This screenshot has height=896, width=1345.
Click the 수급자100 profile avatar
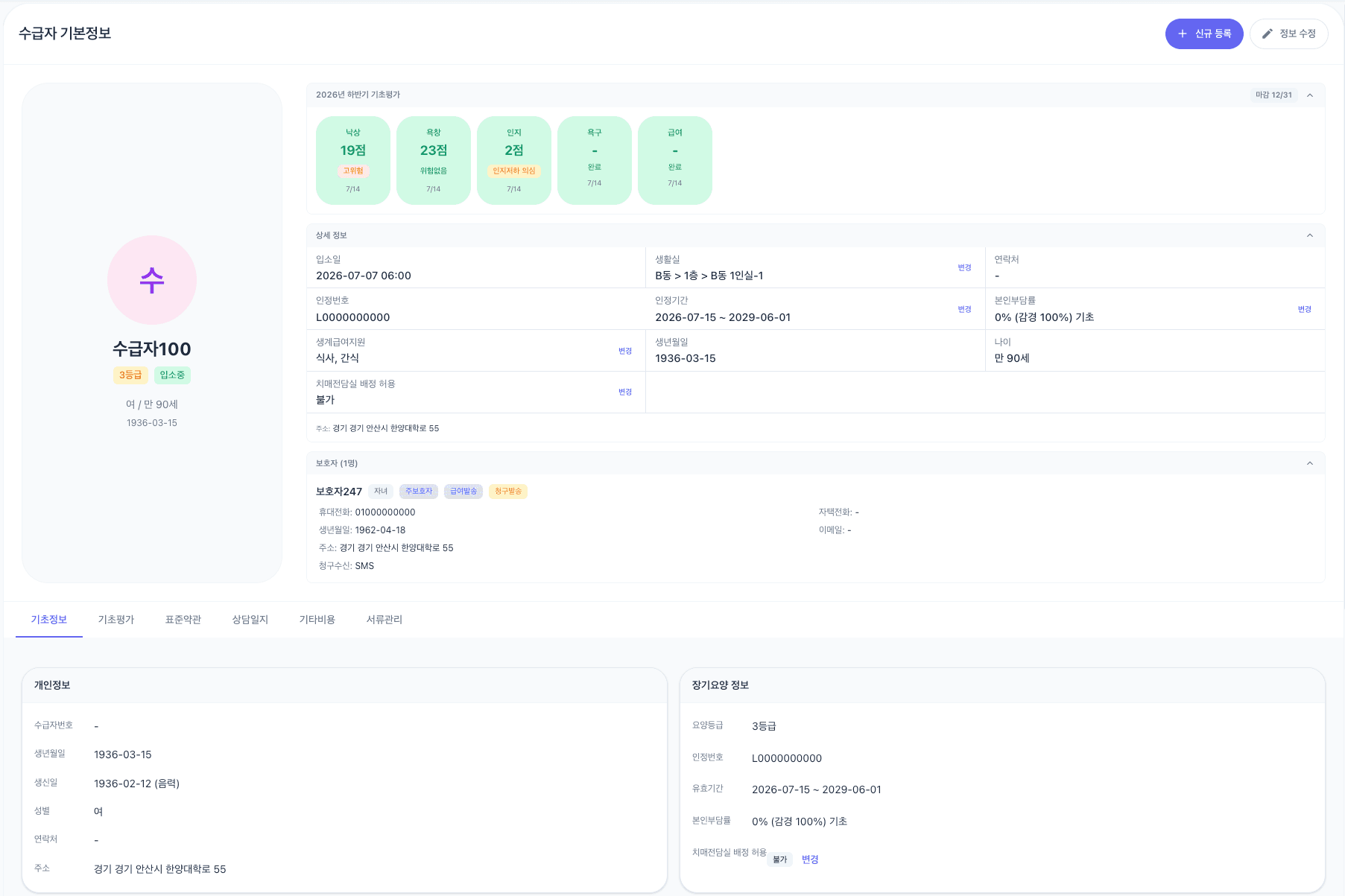(152, 280)
